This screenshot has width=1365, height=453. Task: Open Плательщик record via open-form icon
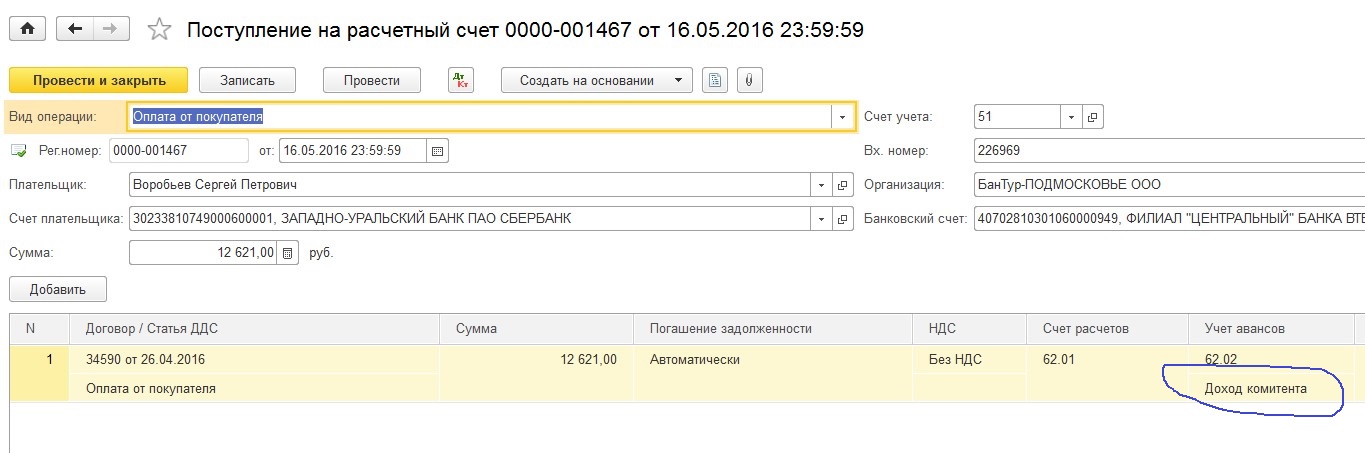843,185
